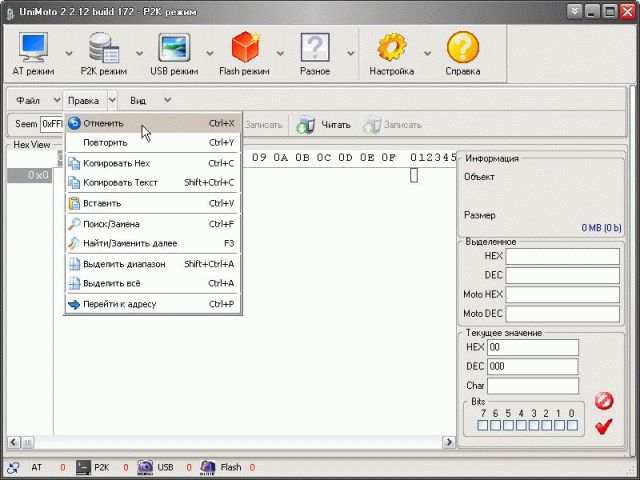Expand Разное dropdown arrow
This screenshot has width=640, height=480.
(x=351, y=53)
